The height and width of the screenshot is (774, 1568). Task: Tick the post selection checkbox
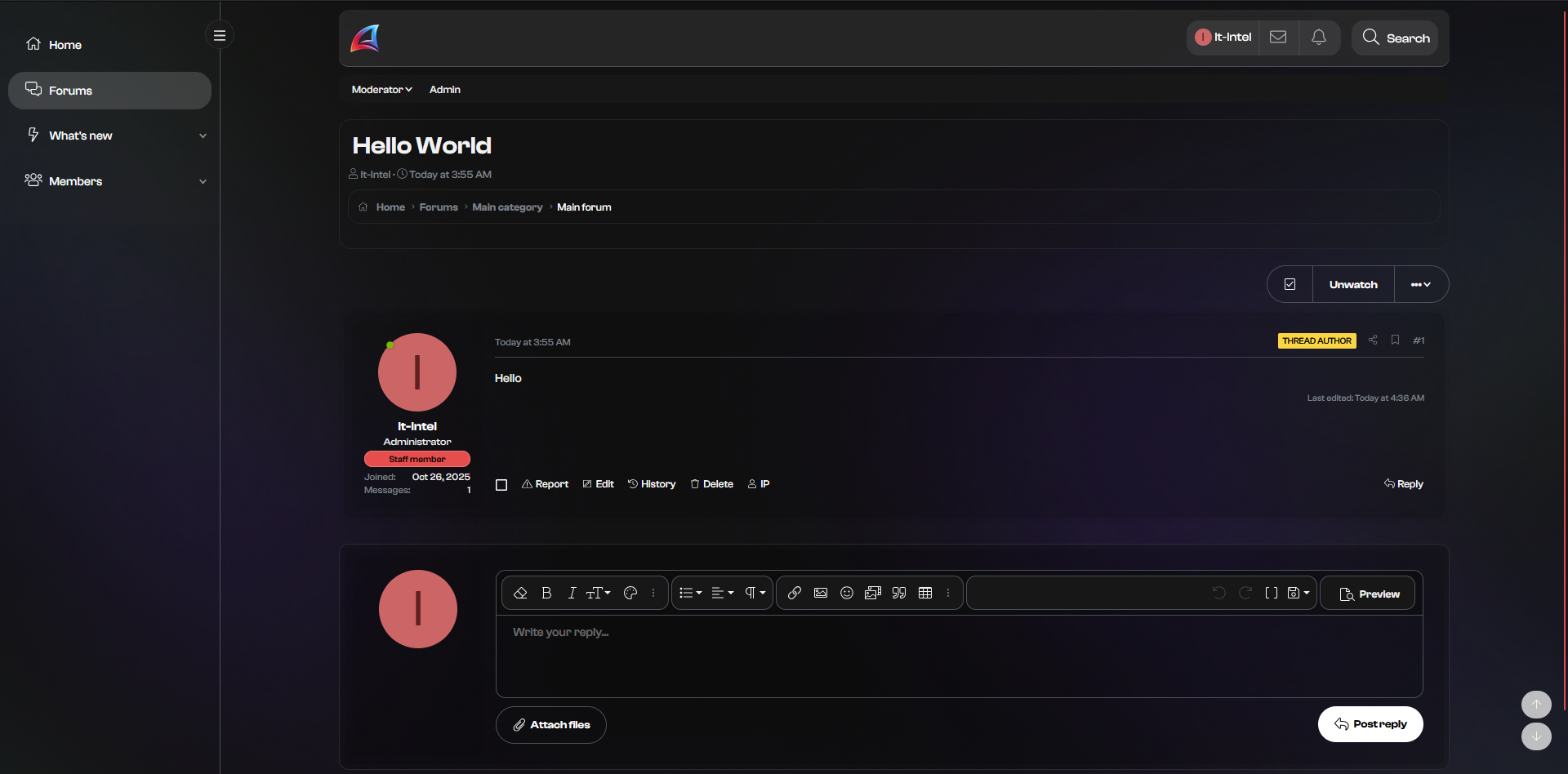click(501, 485)
